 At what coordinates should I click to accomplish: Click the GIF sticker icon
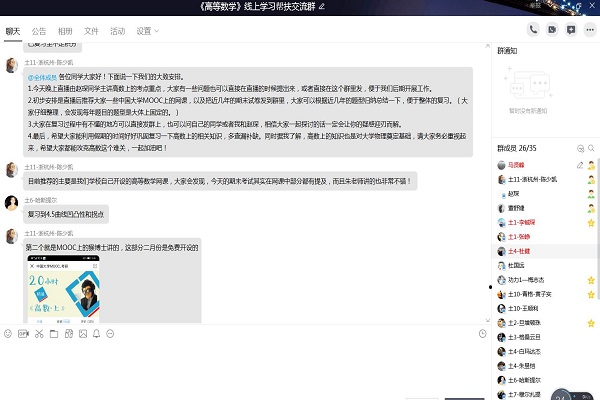pos(23,332)
